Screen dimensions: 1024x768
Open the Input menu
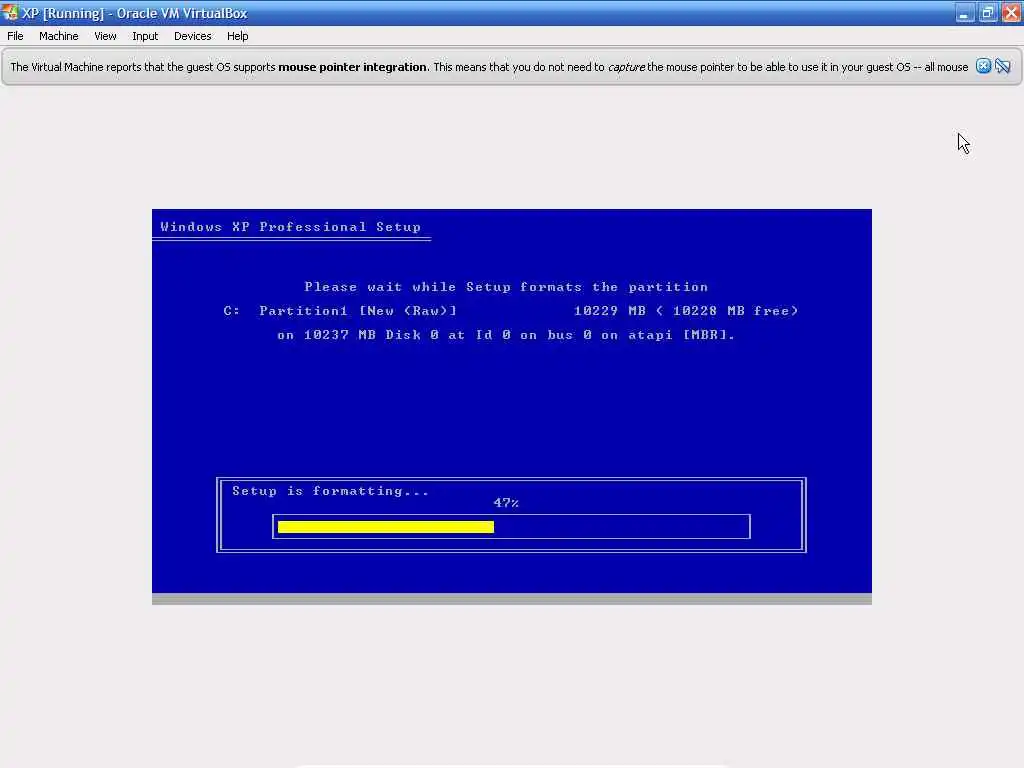coord(145,36)
